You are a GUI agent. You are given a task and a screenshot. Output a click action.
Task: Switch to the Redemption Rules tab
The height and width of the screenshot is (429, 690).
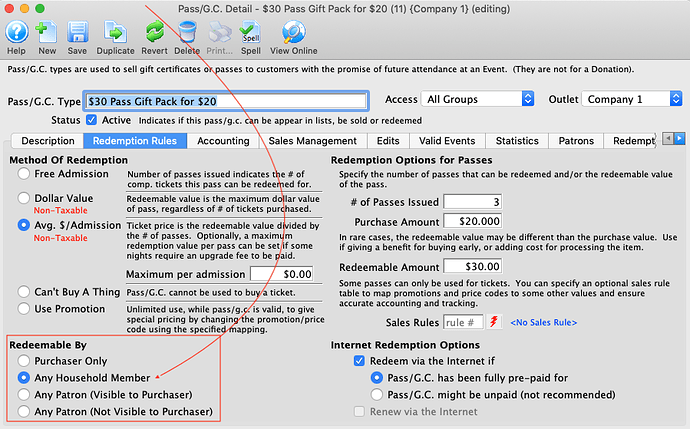[x=135, y=141]
